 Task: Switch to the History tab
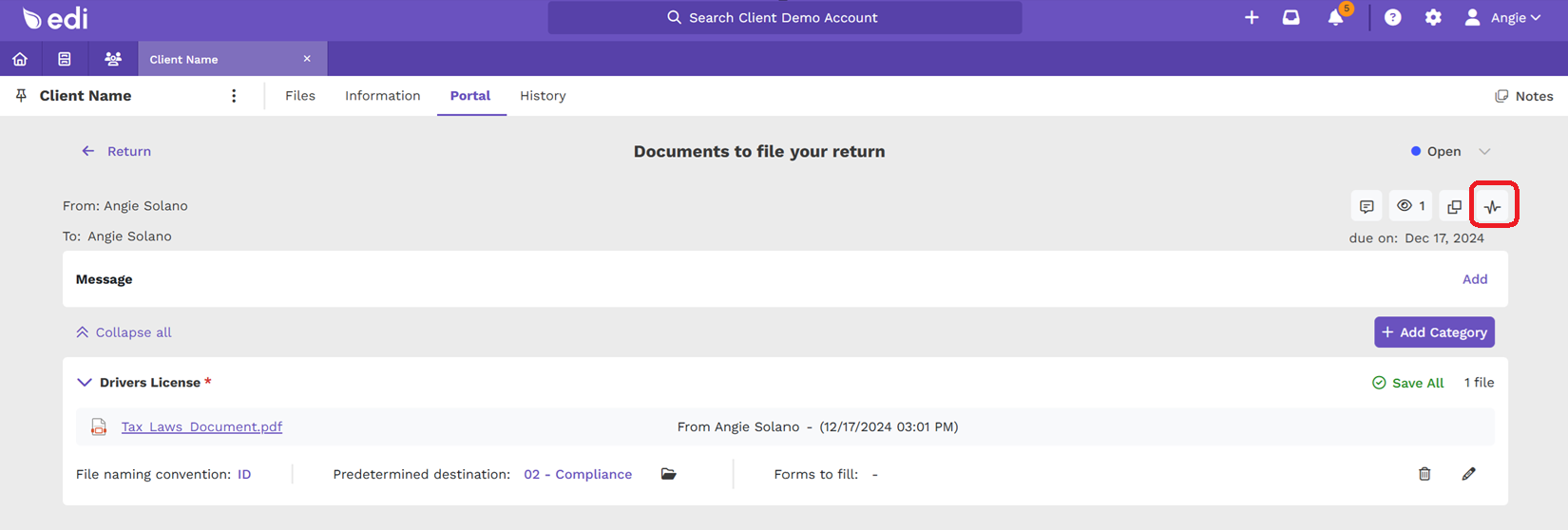pyautogui.click(x=543, y=96)
